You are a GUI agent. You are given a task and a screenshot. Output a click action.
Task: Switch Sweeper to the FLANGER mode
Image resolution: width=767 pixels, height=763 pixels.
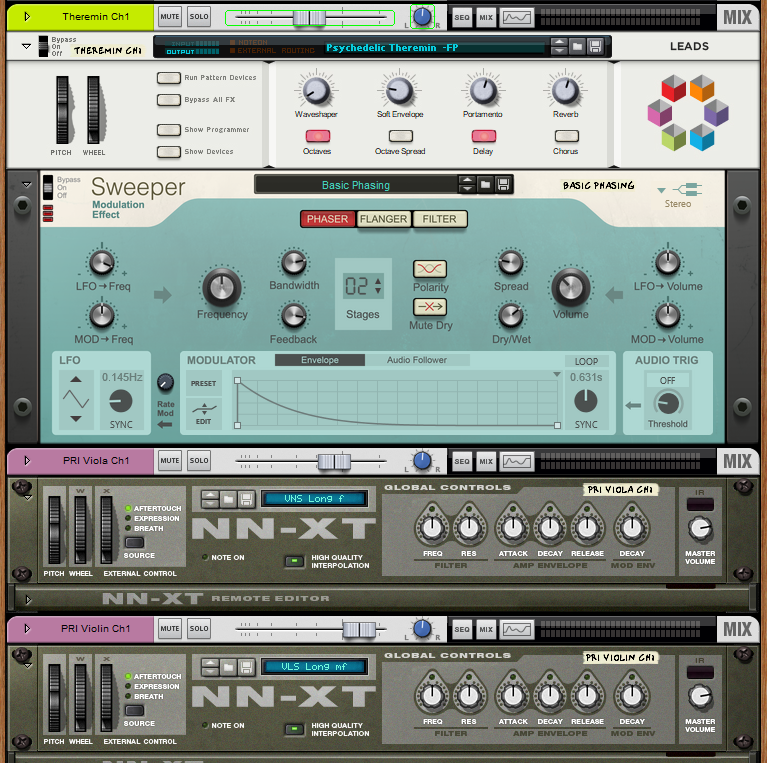click(x=384, y=219)
